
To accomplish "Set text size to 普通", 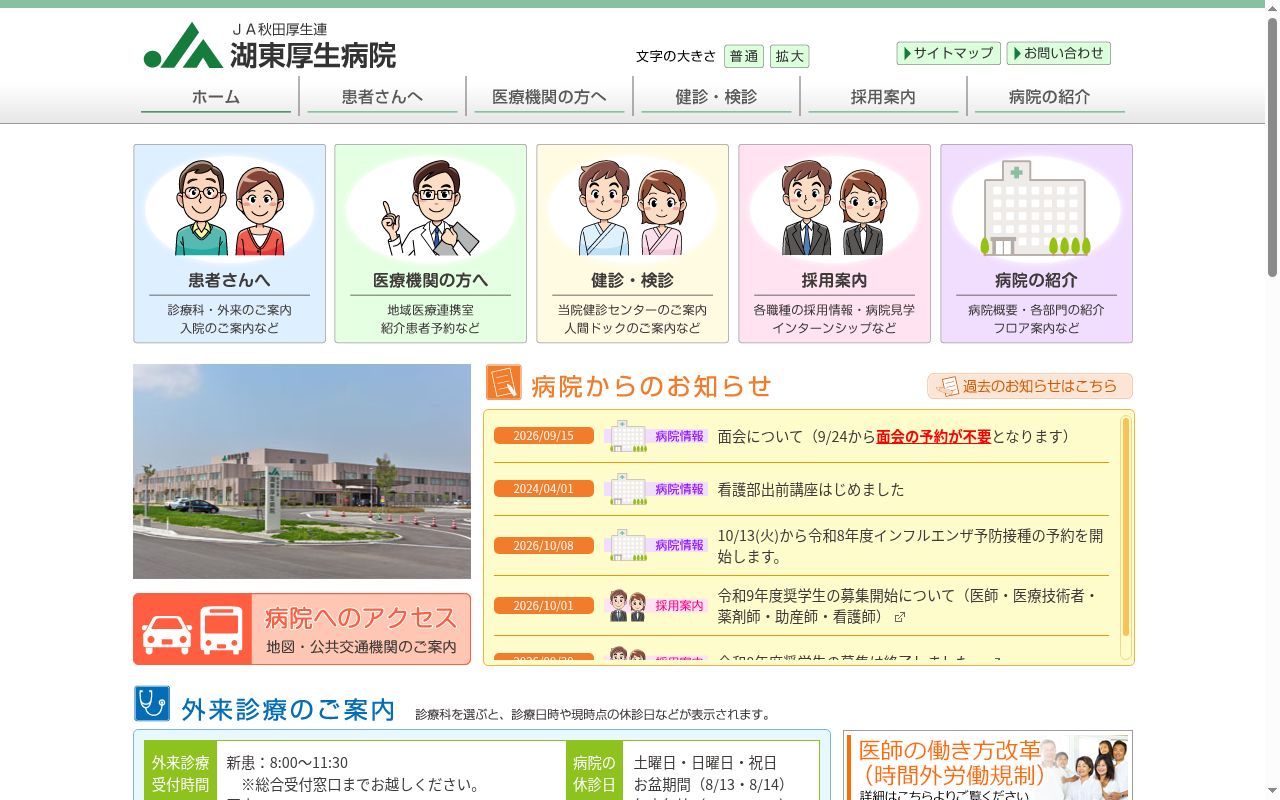I will 744,56.
